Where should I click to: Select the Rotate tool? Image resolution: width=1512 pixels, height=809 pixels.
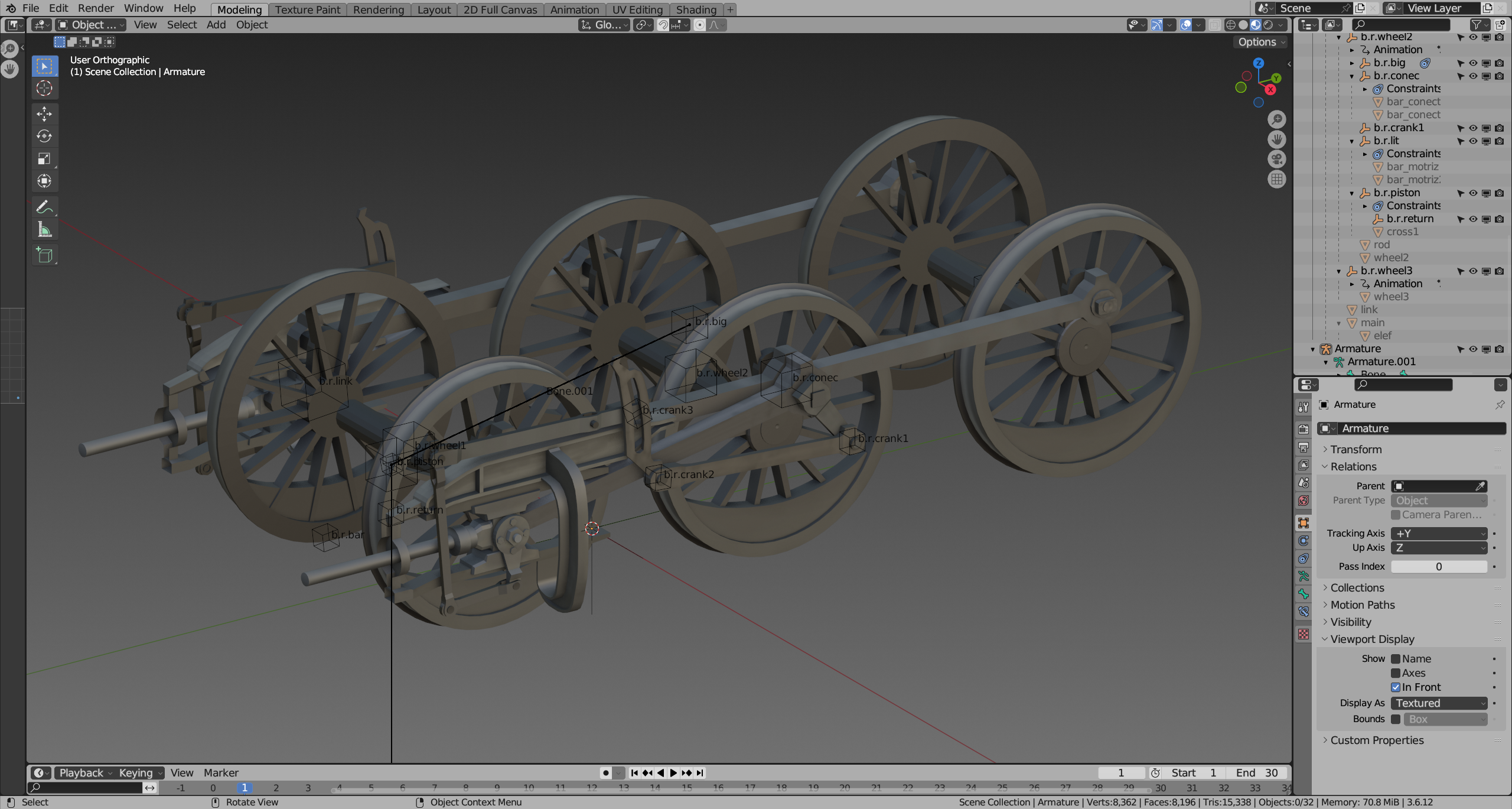[44, 136]
